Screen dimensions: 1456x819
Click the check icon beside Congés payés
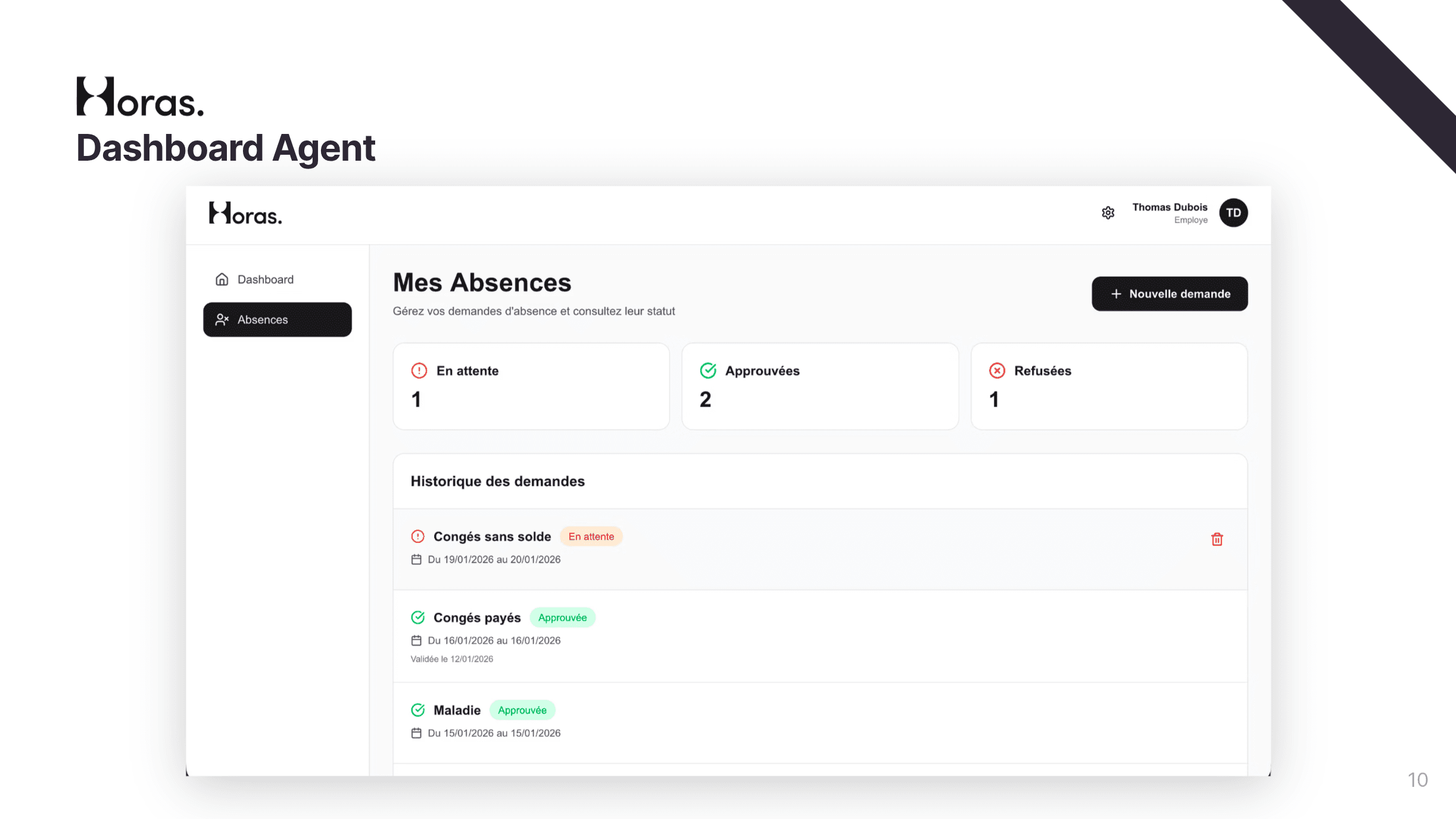pyautogui.click(x=418, y=618)
